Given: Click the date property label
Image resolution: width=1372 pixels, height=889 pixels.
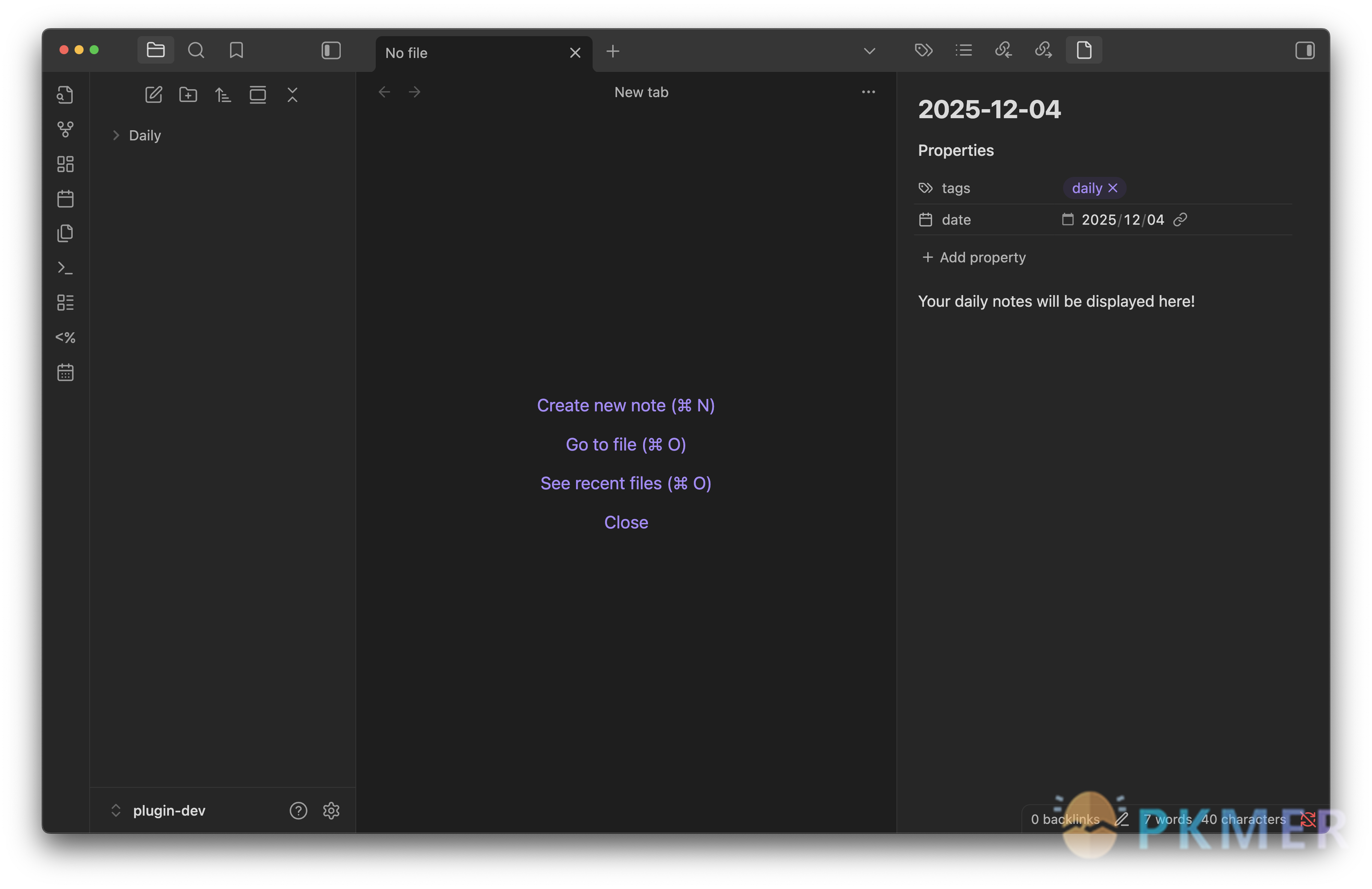Looking at the screenshot, I should pos(956,219).
